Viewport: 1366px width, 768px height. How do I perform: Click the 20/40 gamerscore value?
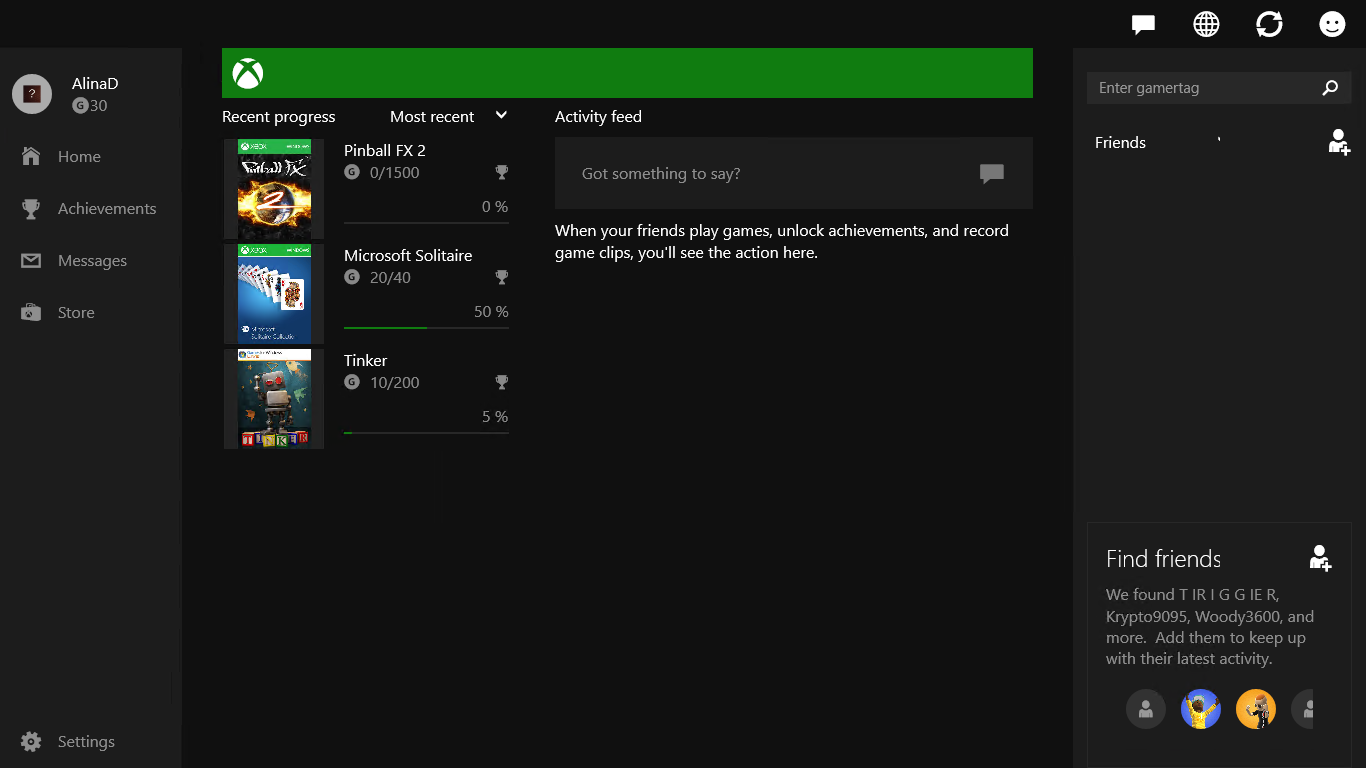390,277
